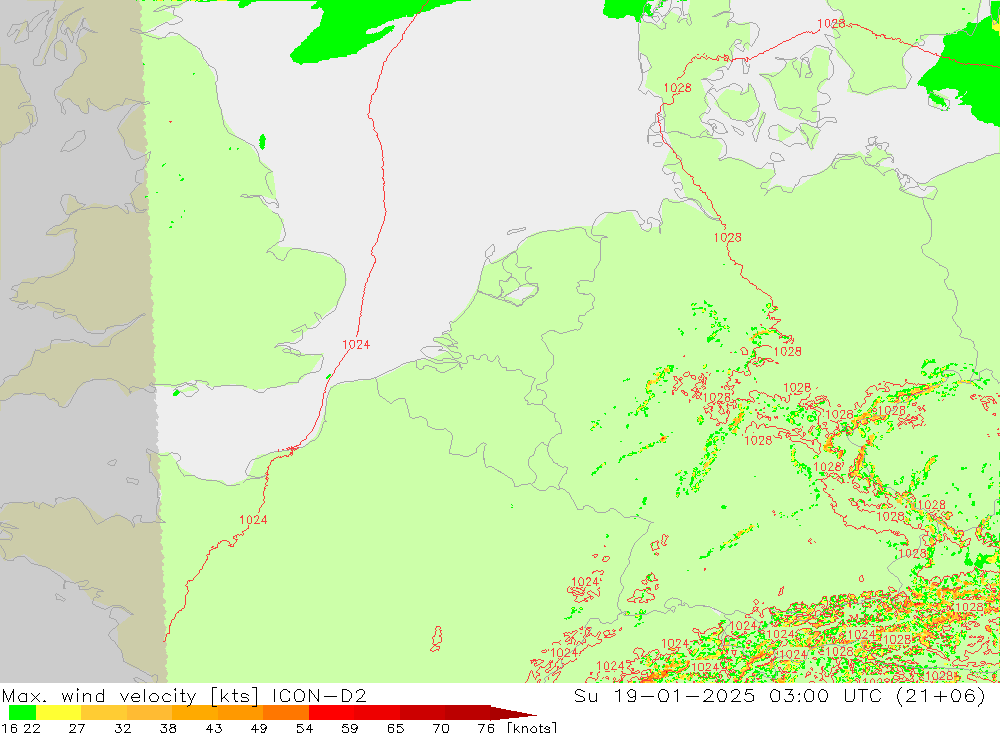The image size is (1000, 733).
Task: Click the legend value "54"
Action: click(x=304, y=728)
